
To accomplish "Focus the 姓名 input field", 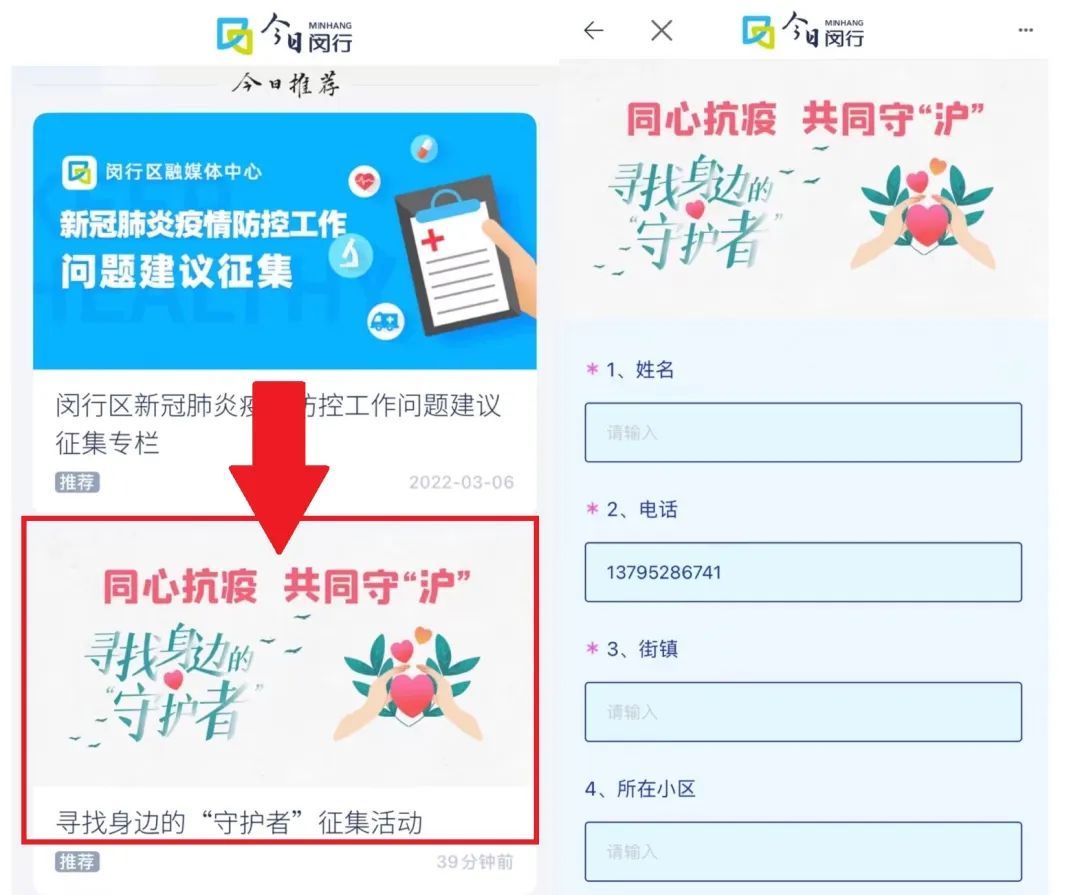I will pos(803,432).
